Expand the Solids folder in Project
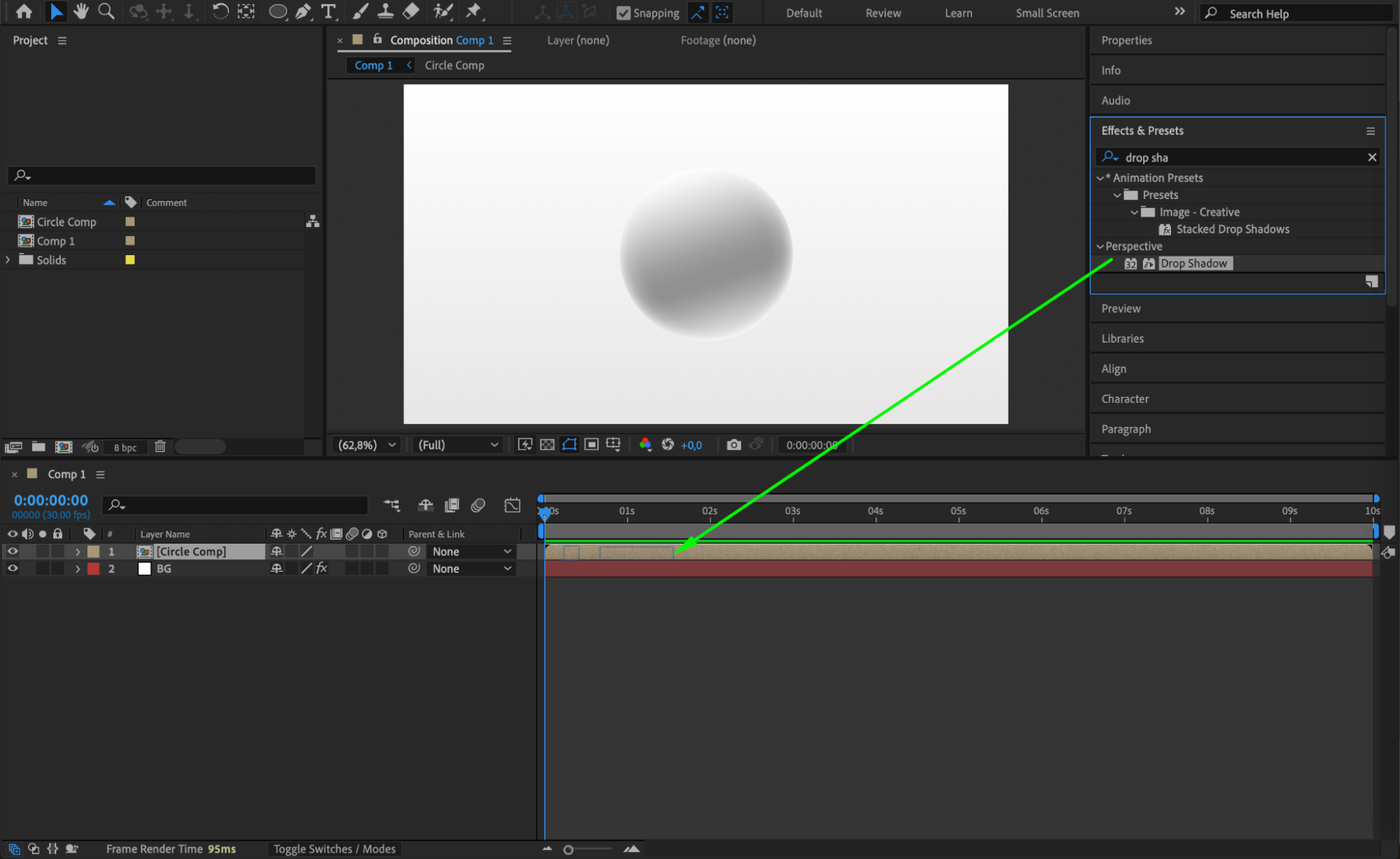 (8, 260)
